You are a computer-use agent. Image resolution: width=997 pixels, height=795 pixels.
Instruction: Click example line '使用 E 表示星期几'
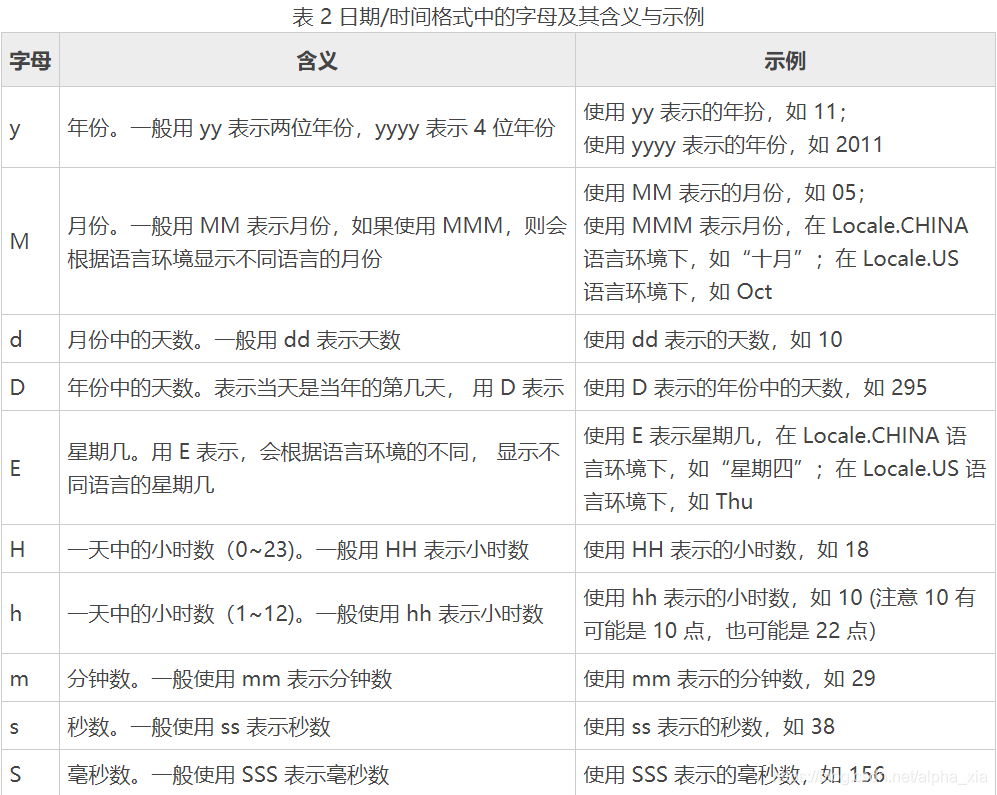(x=775, y=436)
